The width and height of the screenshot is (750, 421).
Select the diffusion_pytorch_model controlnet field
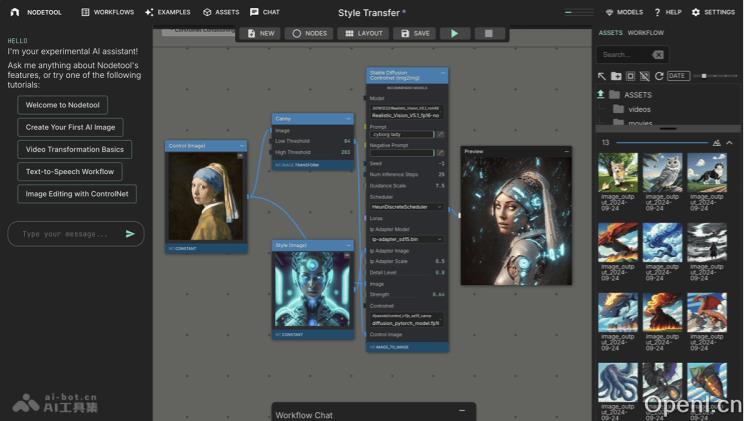pos(407,320)
